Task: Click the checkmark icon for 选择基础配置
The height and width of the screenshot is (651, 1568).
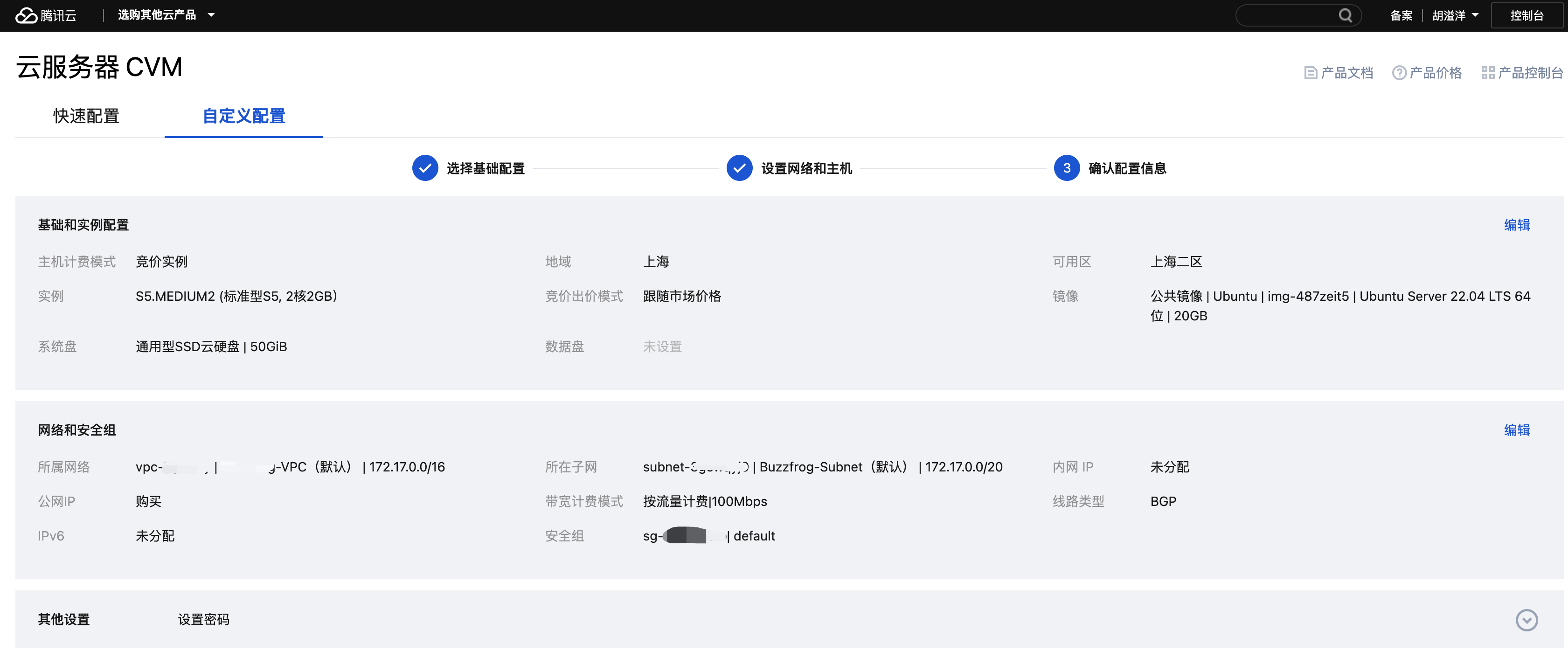Action: tap(425, 168)
